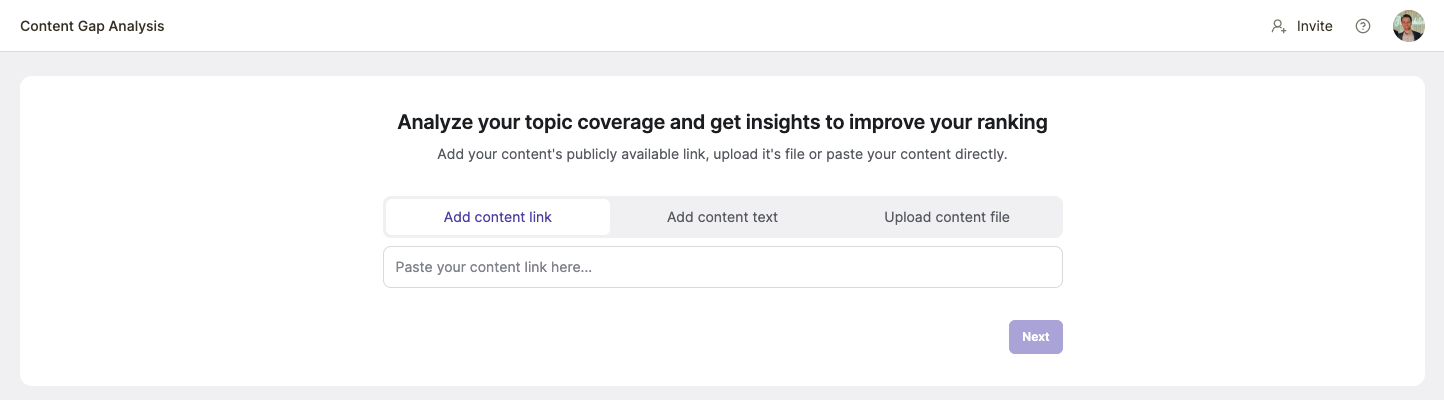This screenshot has height=400, width=1444.
Task: Click the Analyze your topic coverage heading
Action: click(x=722, y=122)
